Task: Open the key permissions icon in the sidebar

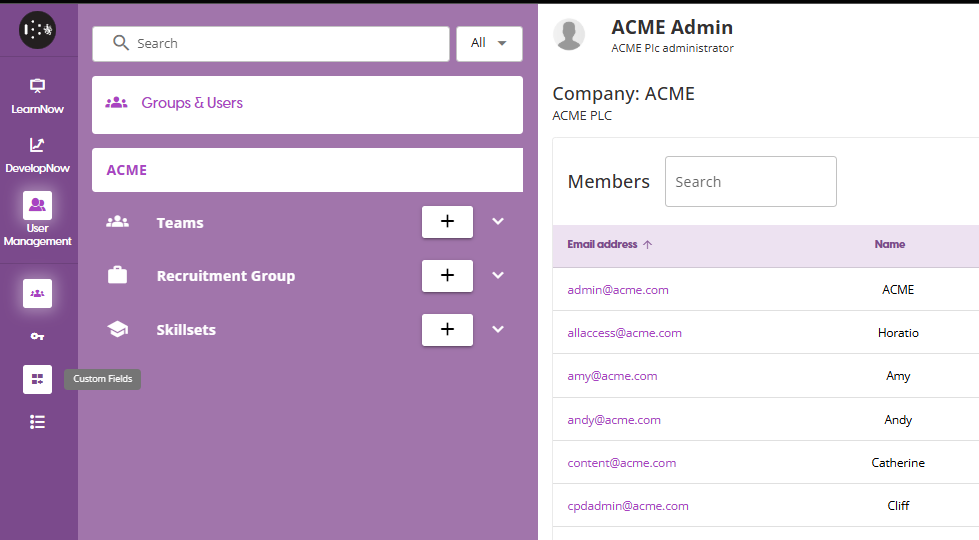Action: pyautogui.click(x=37, y=337)
